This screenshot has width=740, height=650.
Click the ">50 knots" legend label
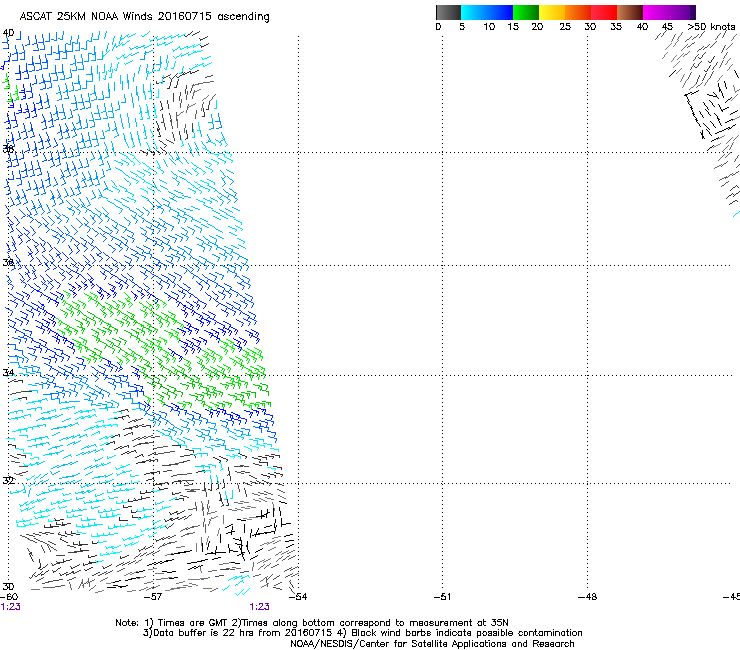pyautogui.click(x=711, y=27)
